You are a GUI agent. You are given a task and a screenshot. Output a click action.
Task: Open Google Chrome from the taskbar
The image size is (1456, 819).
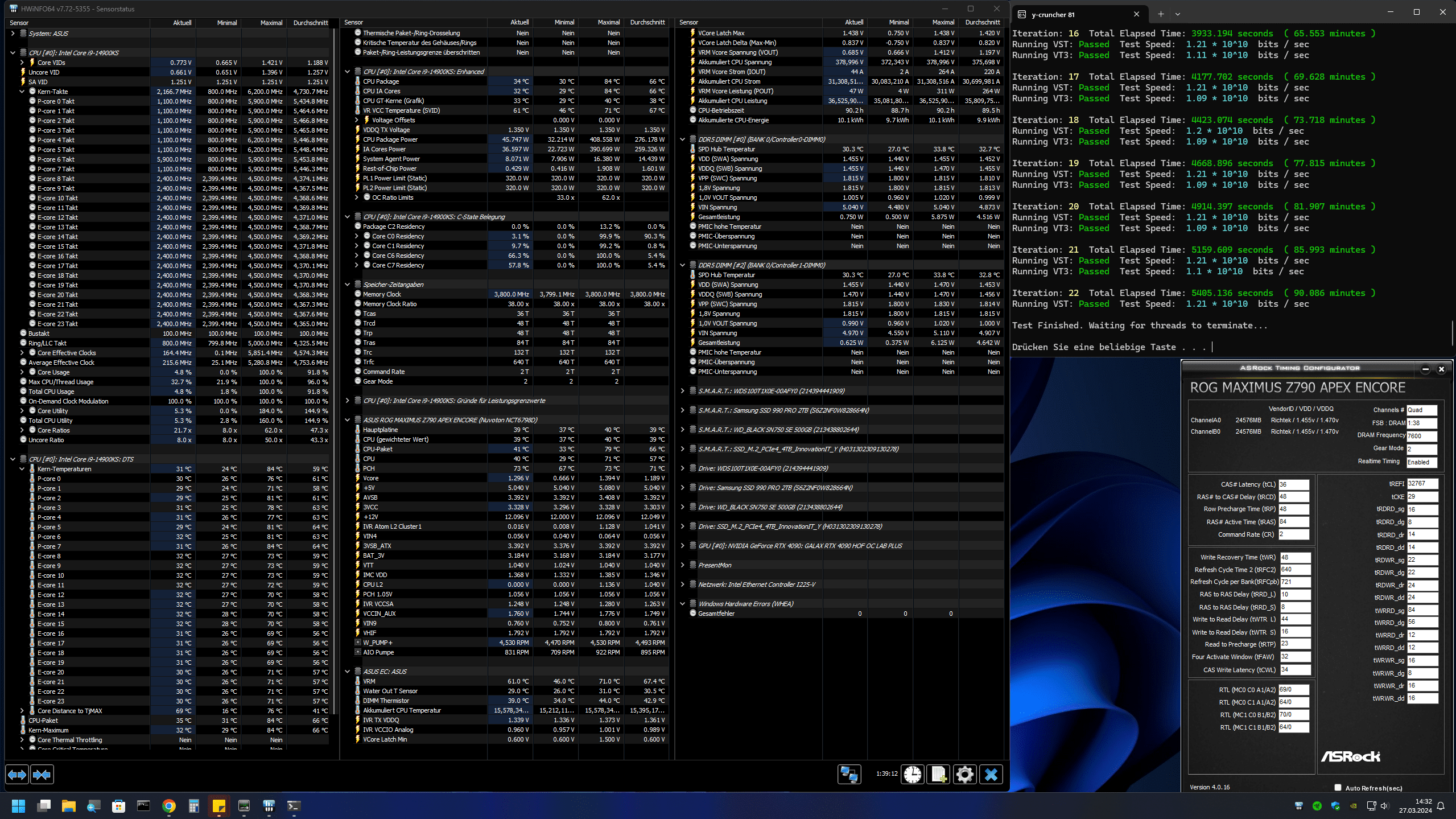pos(169,806)
